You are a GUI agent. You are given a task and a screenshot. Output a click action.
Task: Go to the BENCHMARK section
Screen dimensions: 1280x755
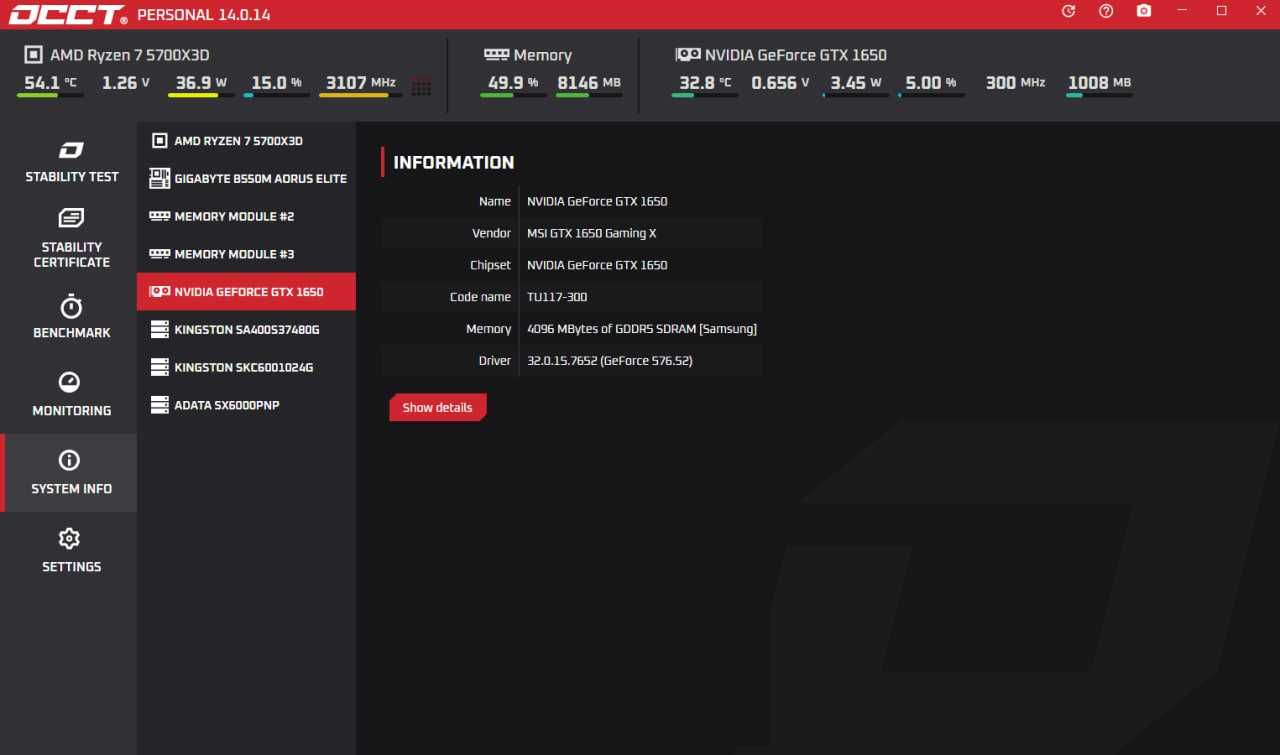71,333
